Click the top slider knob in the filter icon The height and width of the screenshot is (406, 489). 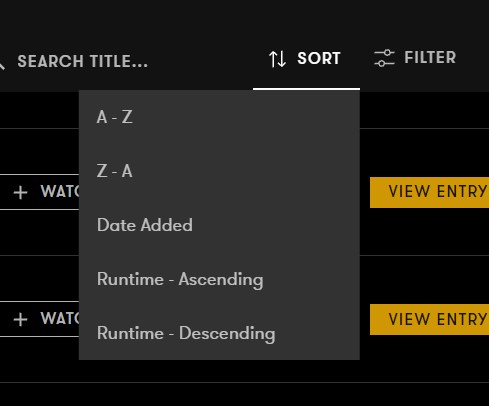click(387, 52)
